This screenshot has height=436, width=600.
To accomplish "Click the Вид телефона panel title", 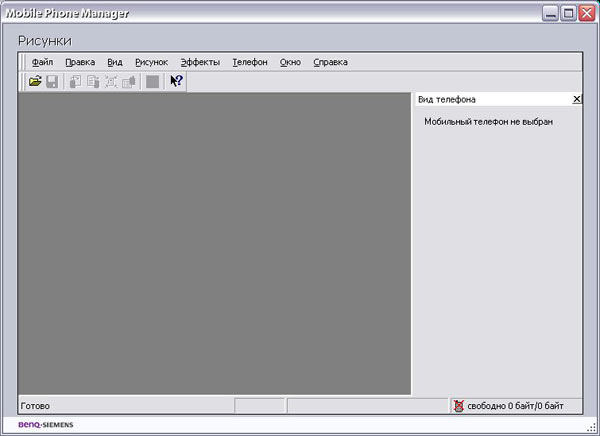I will [447, 100].
